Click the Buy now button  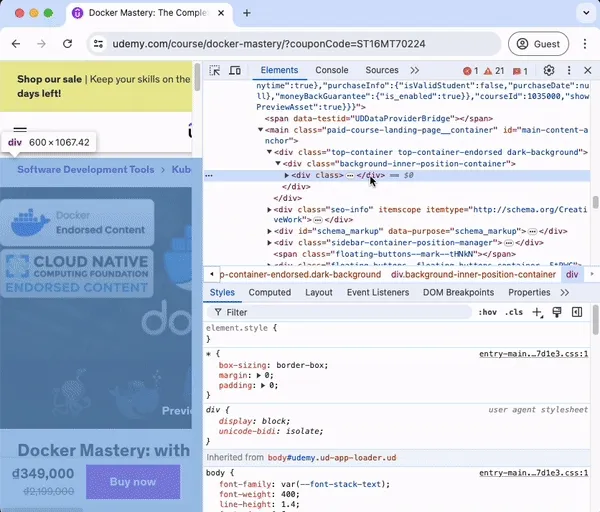(133, 482)
